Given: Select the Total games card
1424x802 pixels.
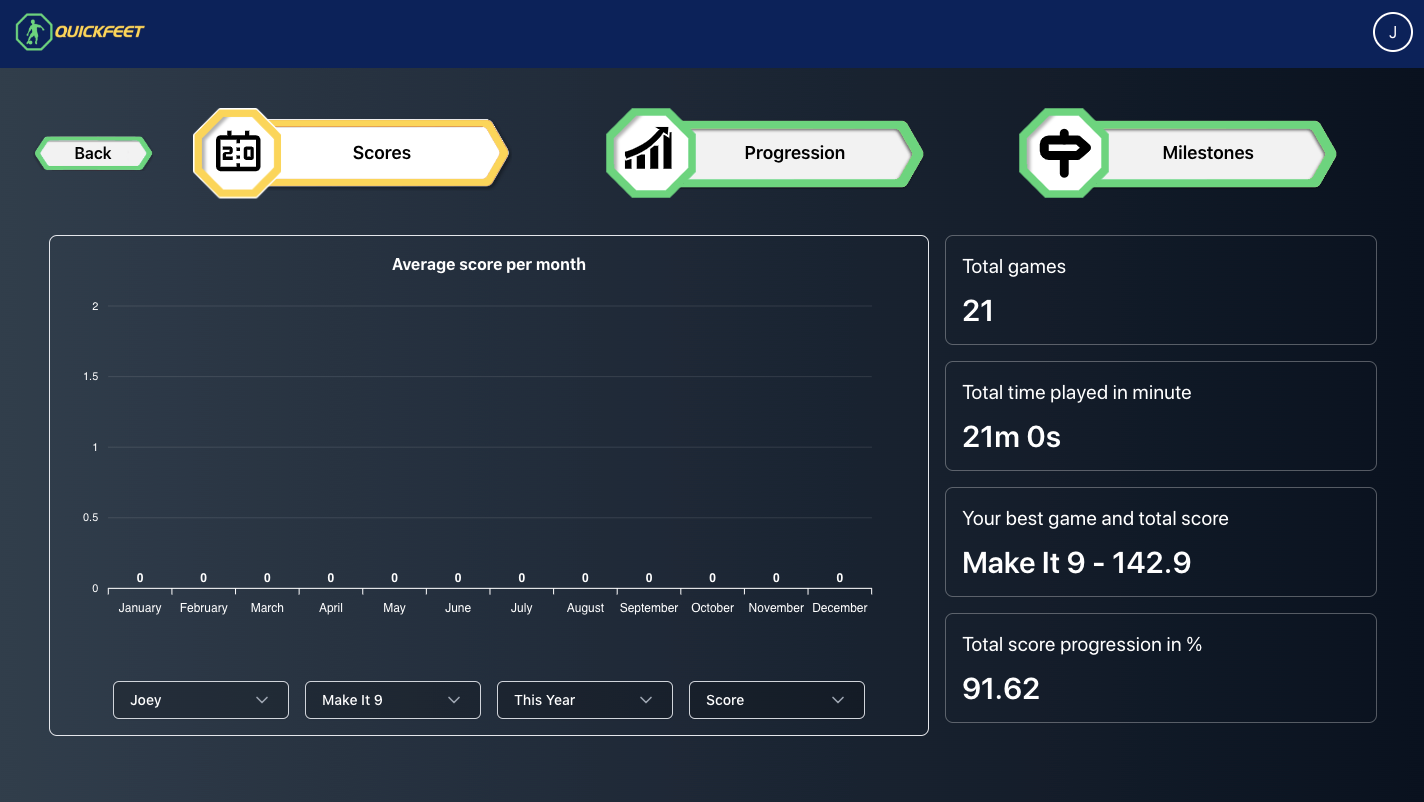Looking at the screenshot, I should tap(1160, 290).
